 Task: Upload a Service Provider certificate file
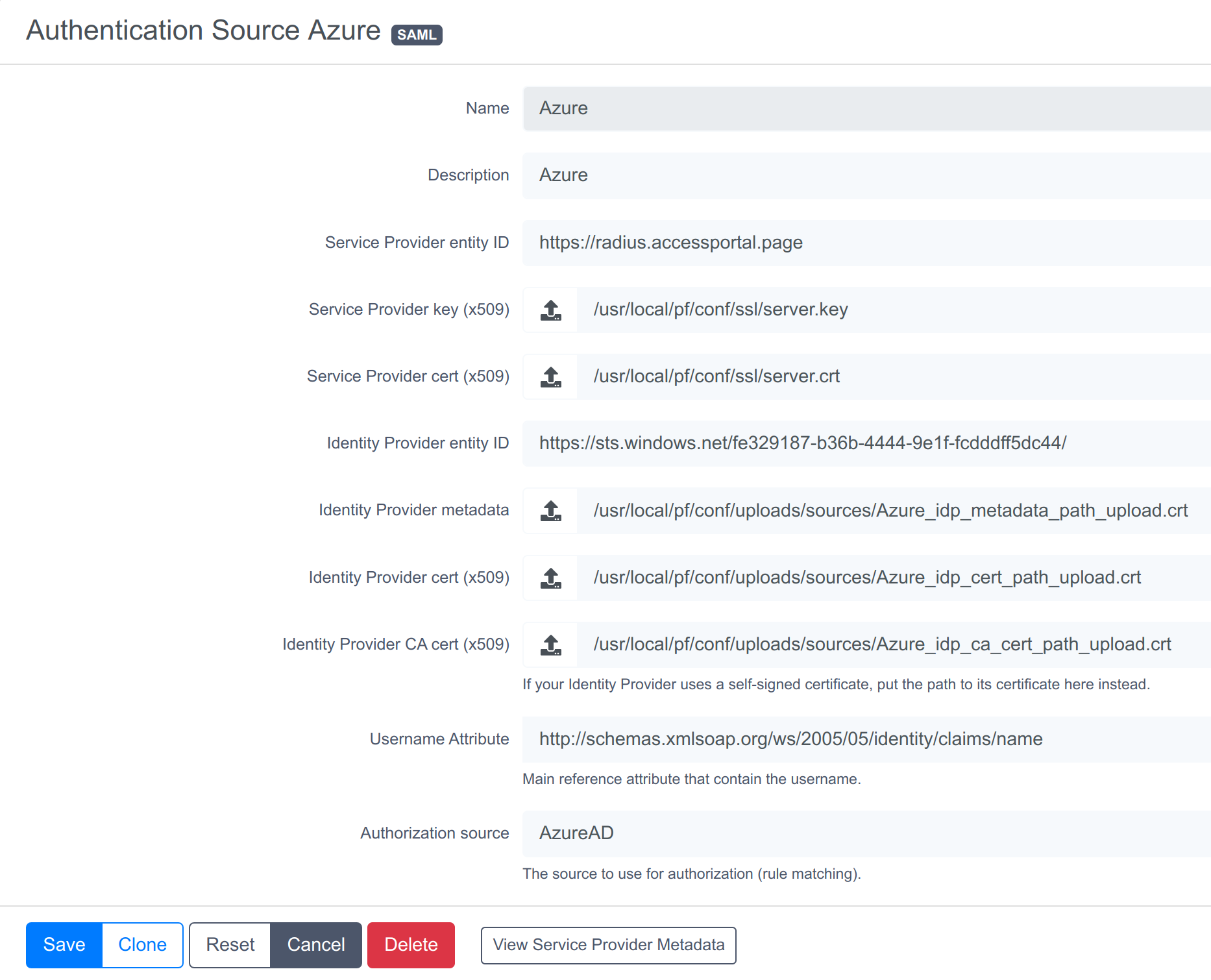click(x=550, y=376)
